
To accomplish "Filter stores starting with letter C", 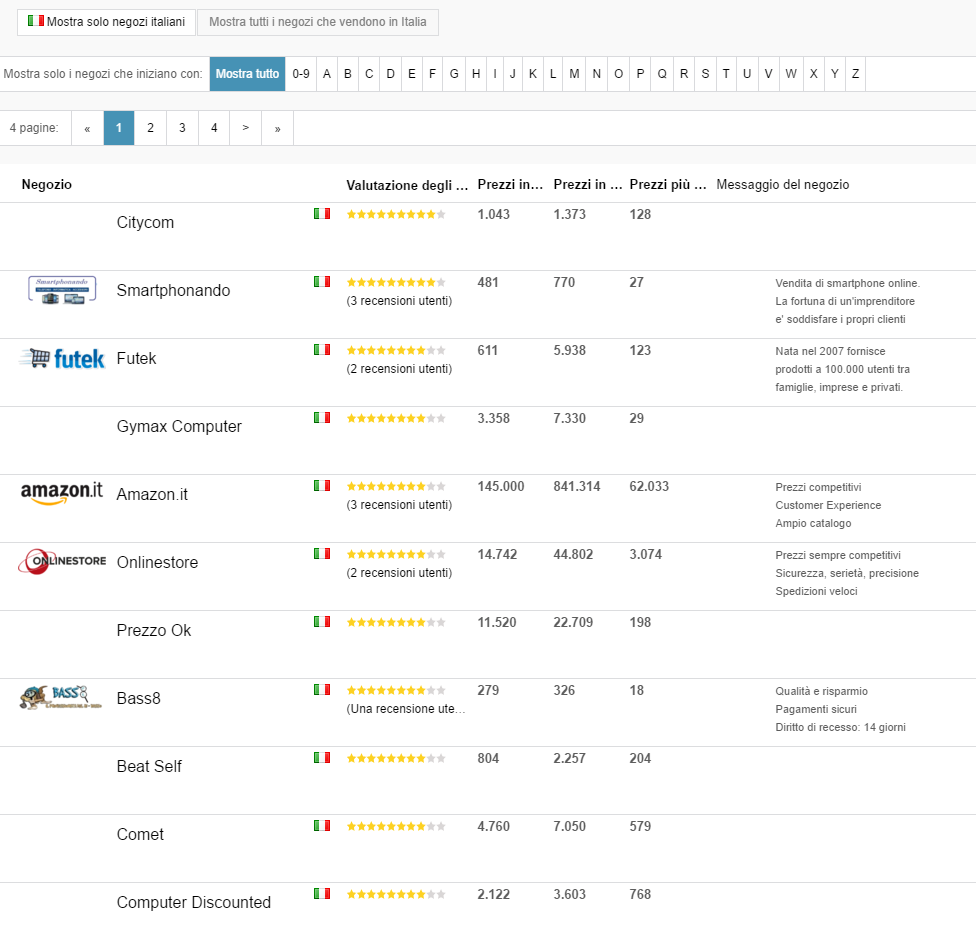I will point(369,73).
